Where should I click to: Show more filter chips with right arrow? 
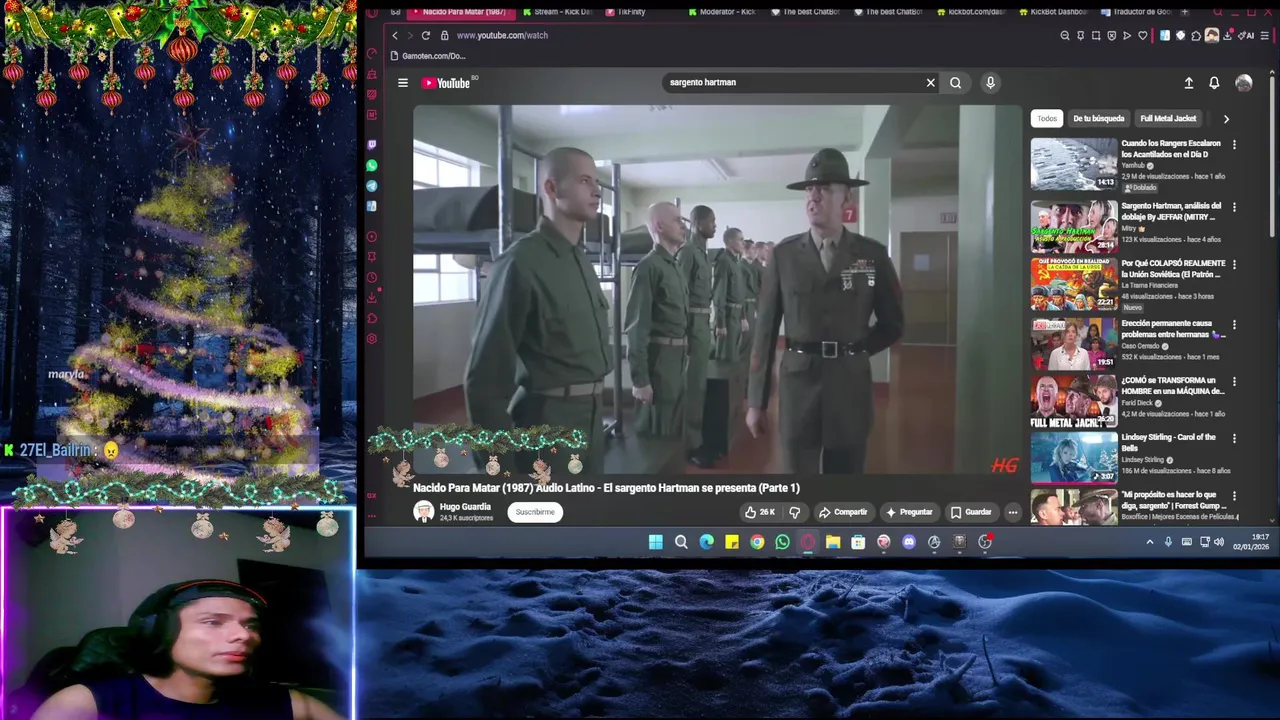tap(1226, 118)
